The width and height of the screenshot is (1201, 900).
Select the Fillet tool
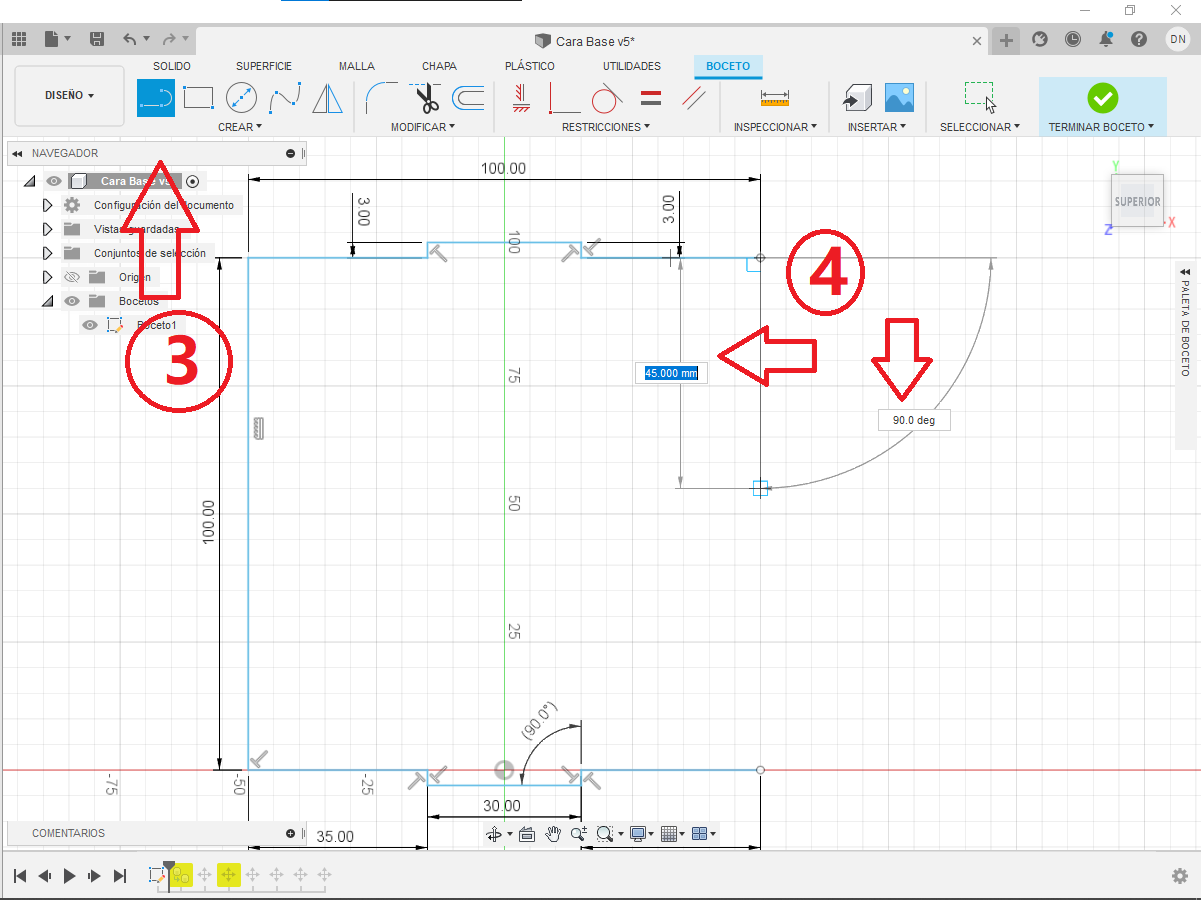(381, 98)
